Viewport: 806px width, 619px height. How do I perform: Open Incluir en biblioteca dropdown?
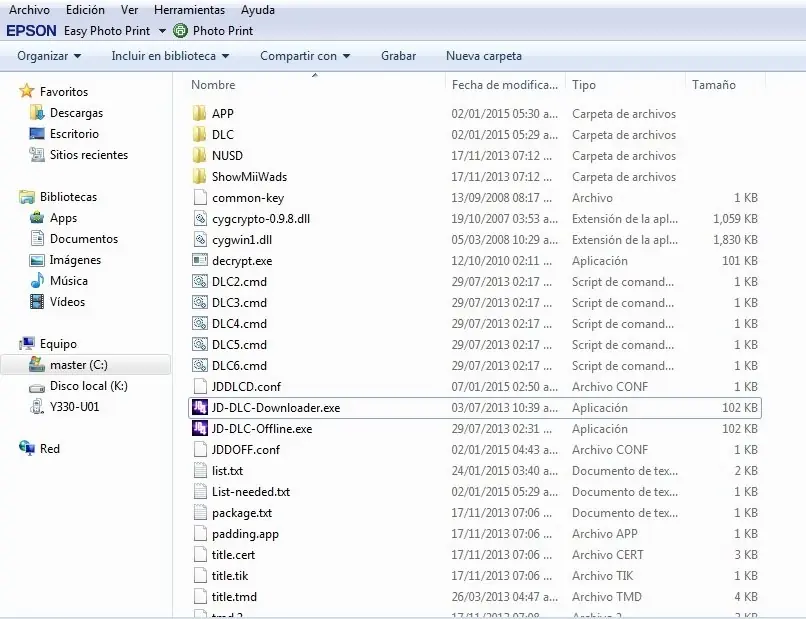[170, 56]
